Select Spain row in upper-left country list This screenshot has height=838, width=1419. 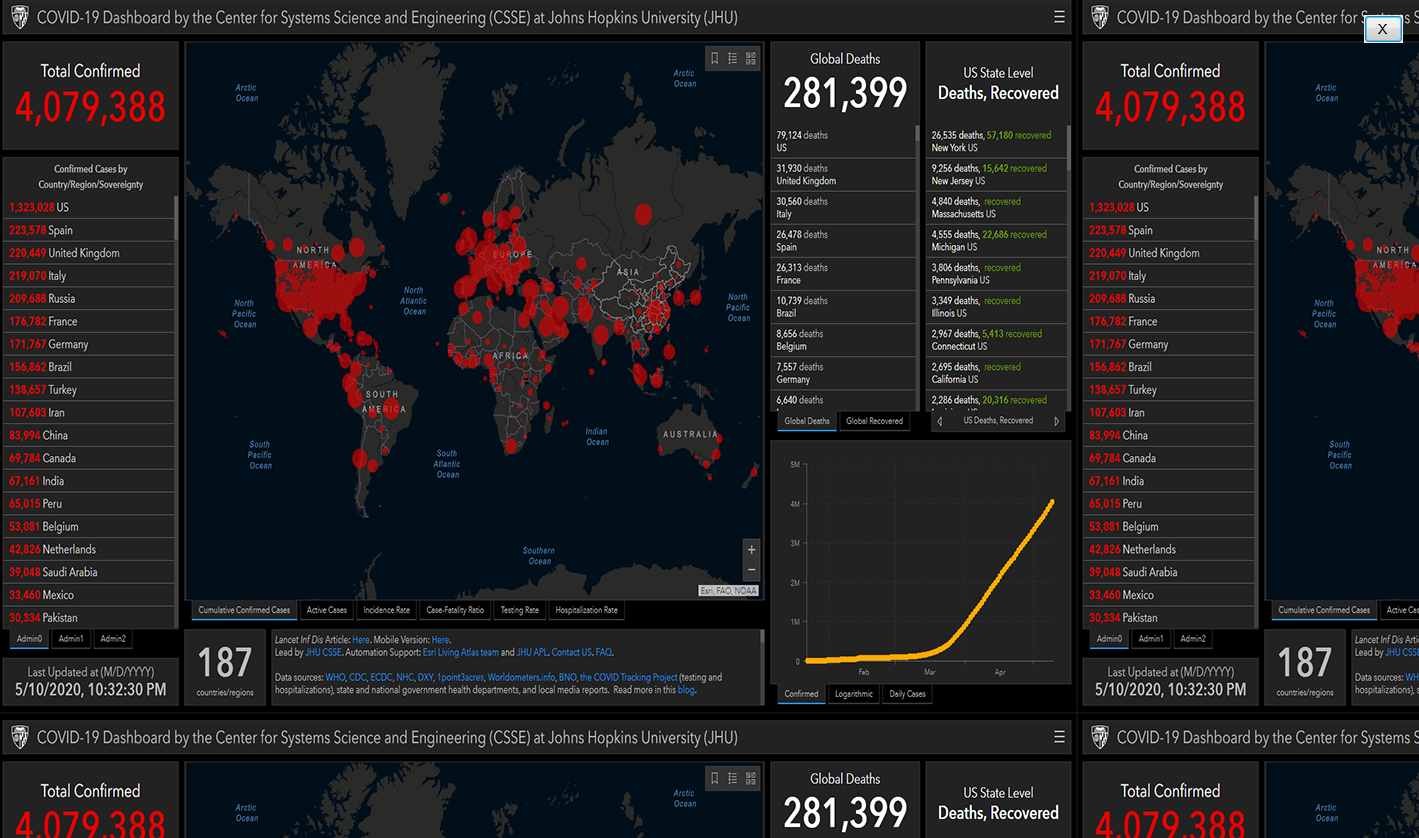point(90,230)
